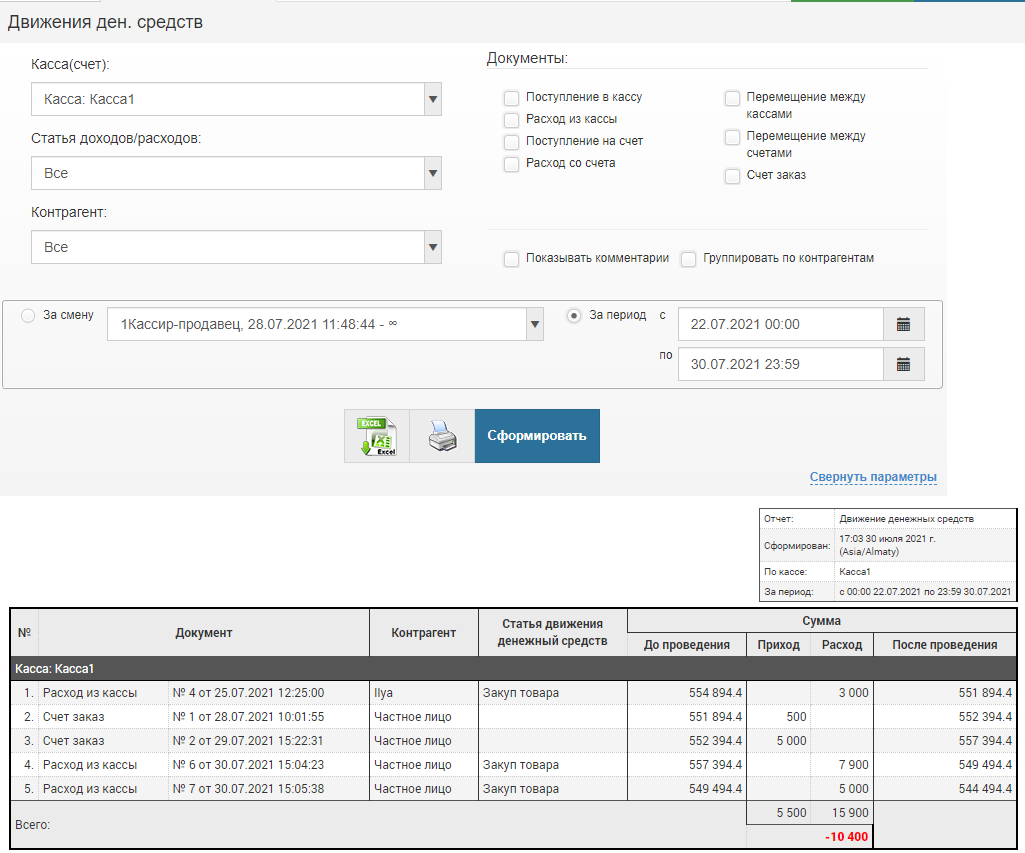Export the report to Excel
This screenshot has width=1025, height=853.
coord(377,436)
